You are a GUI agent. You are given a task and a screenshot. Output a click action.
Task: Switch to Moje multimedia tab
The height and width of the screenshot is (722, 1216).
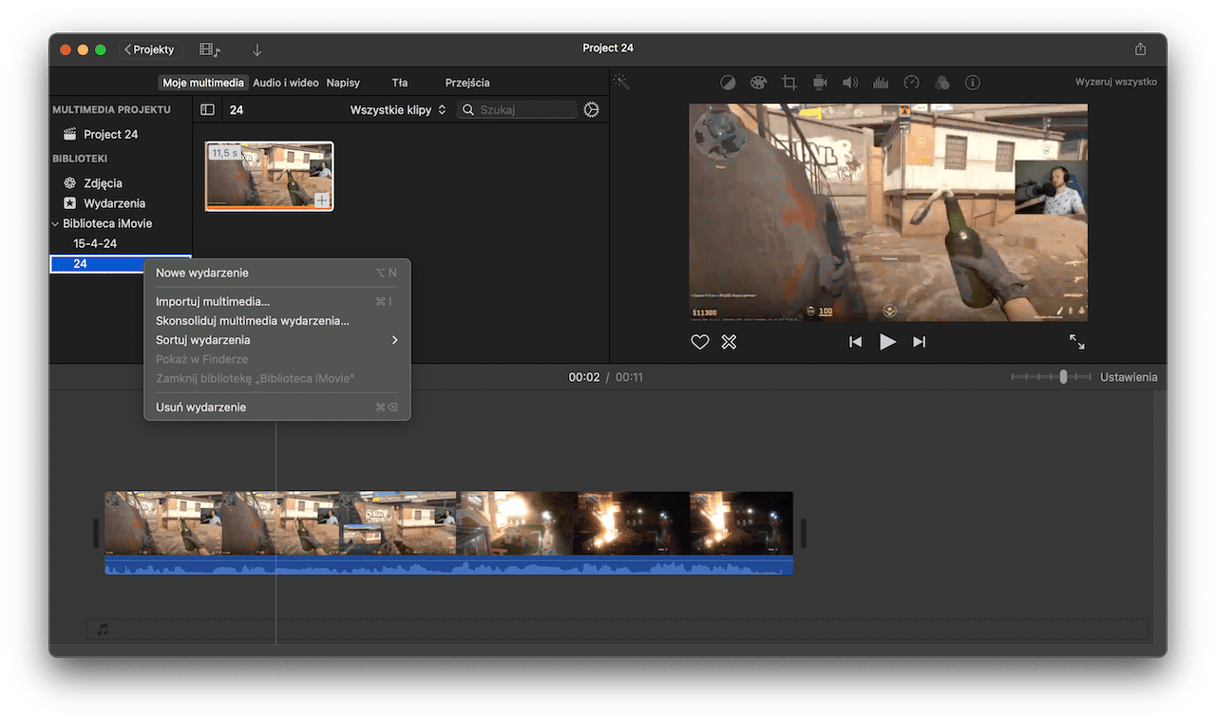204,83
